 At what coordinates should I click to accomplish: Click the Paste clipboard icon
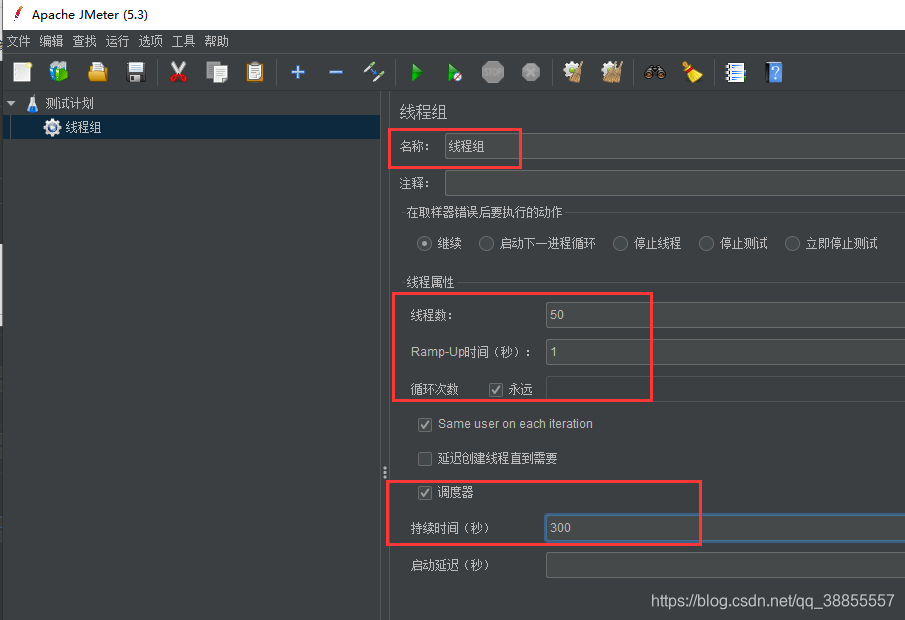pos(255,72)
